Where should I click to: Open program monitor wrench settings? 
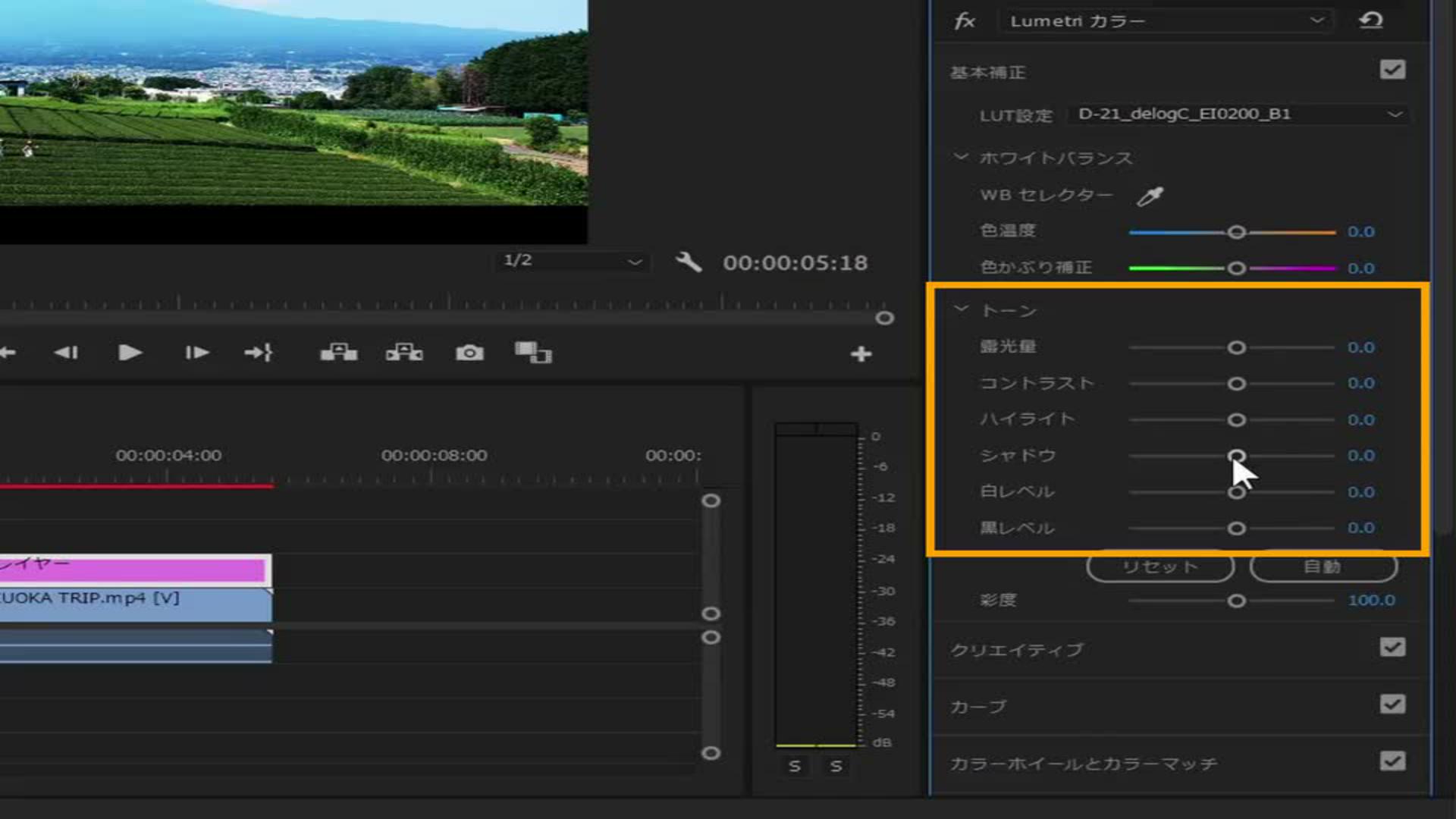pos(688,262)
